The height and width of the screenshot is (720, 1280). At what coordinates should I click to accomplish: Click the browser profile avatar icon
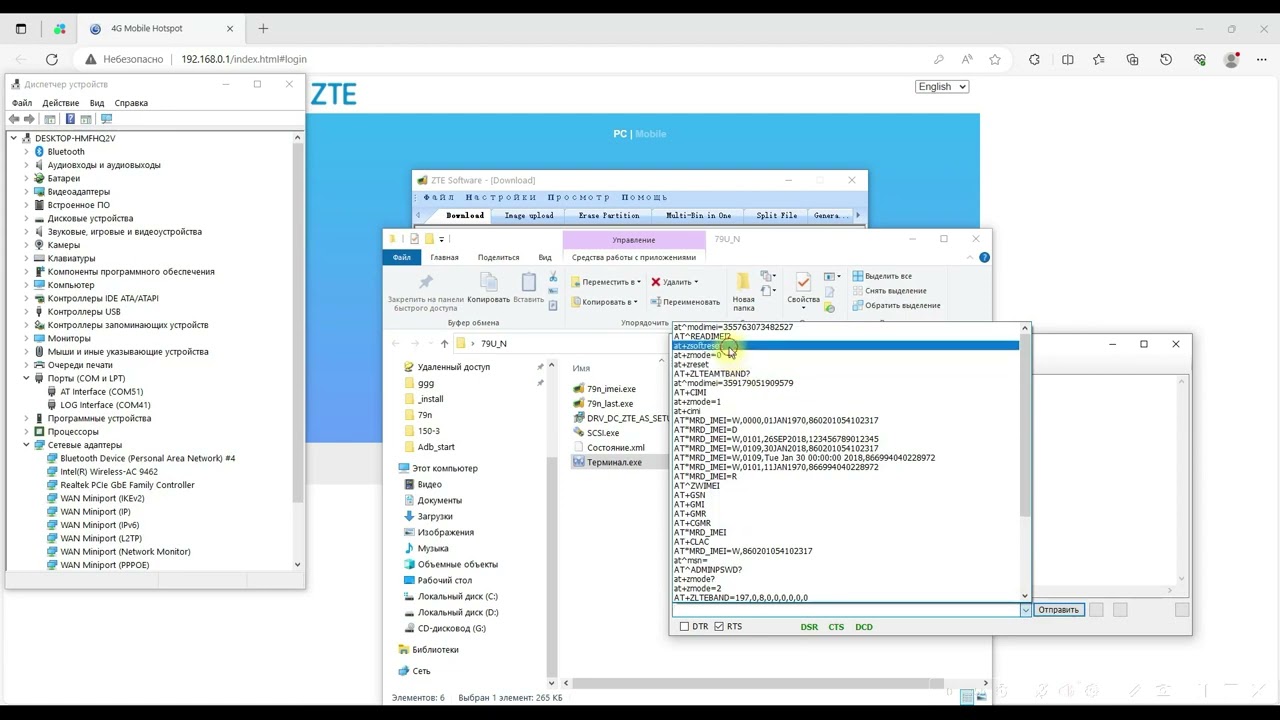pos(1232,59)
